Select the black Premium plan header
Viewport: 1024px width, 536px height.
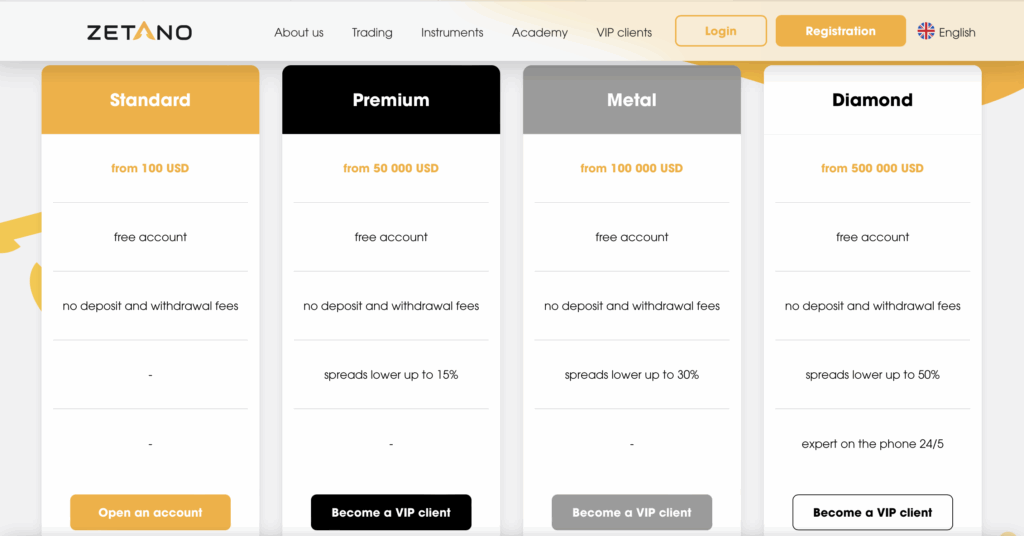coord(391,100)
